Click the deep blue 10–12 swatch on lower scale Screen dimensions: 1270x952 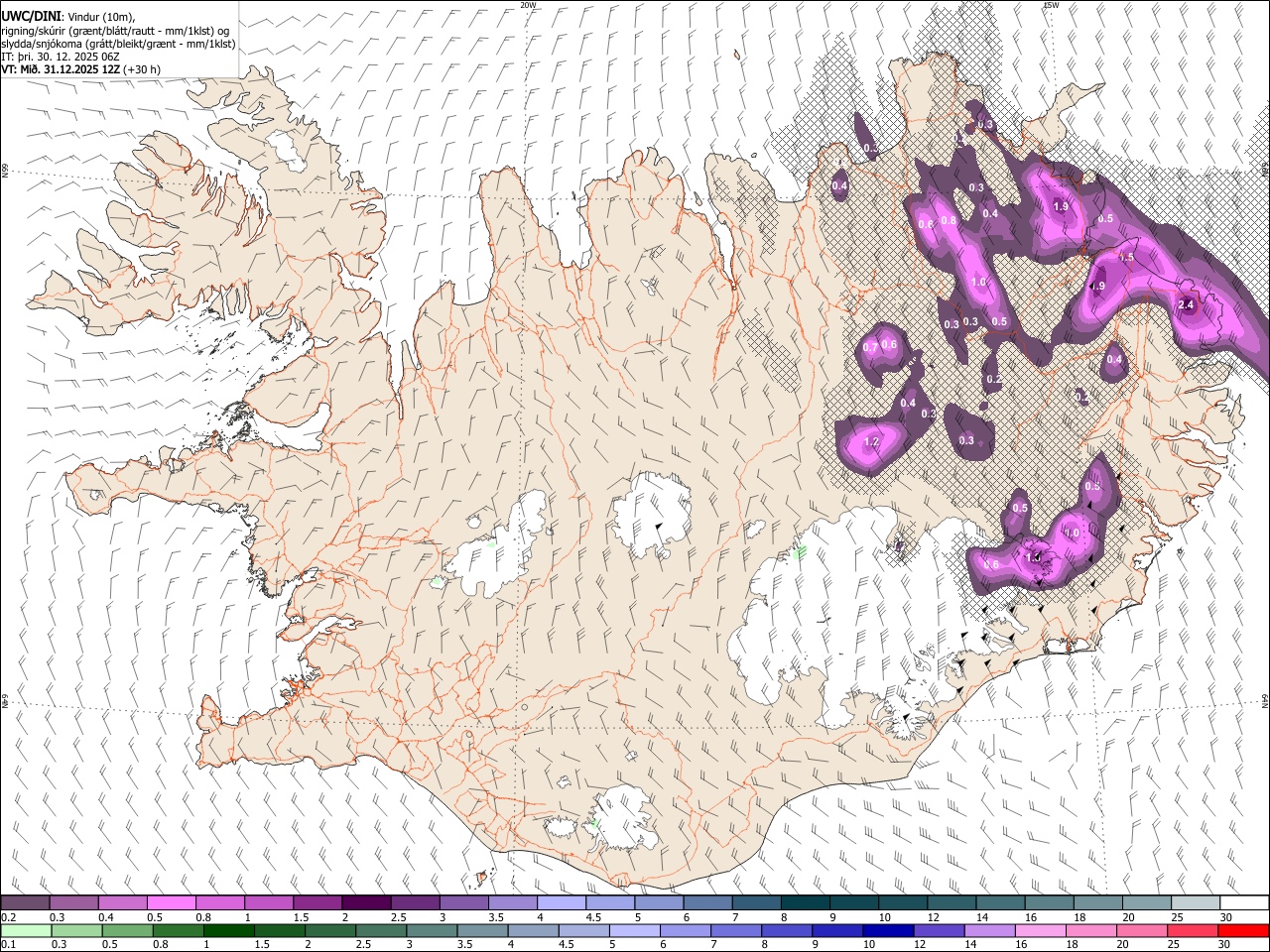(887, 930)
